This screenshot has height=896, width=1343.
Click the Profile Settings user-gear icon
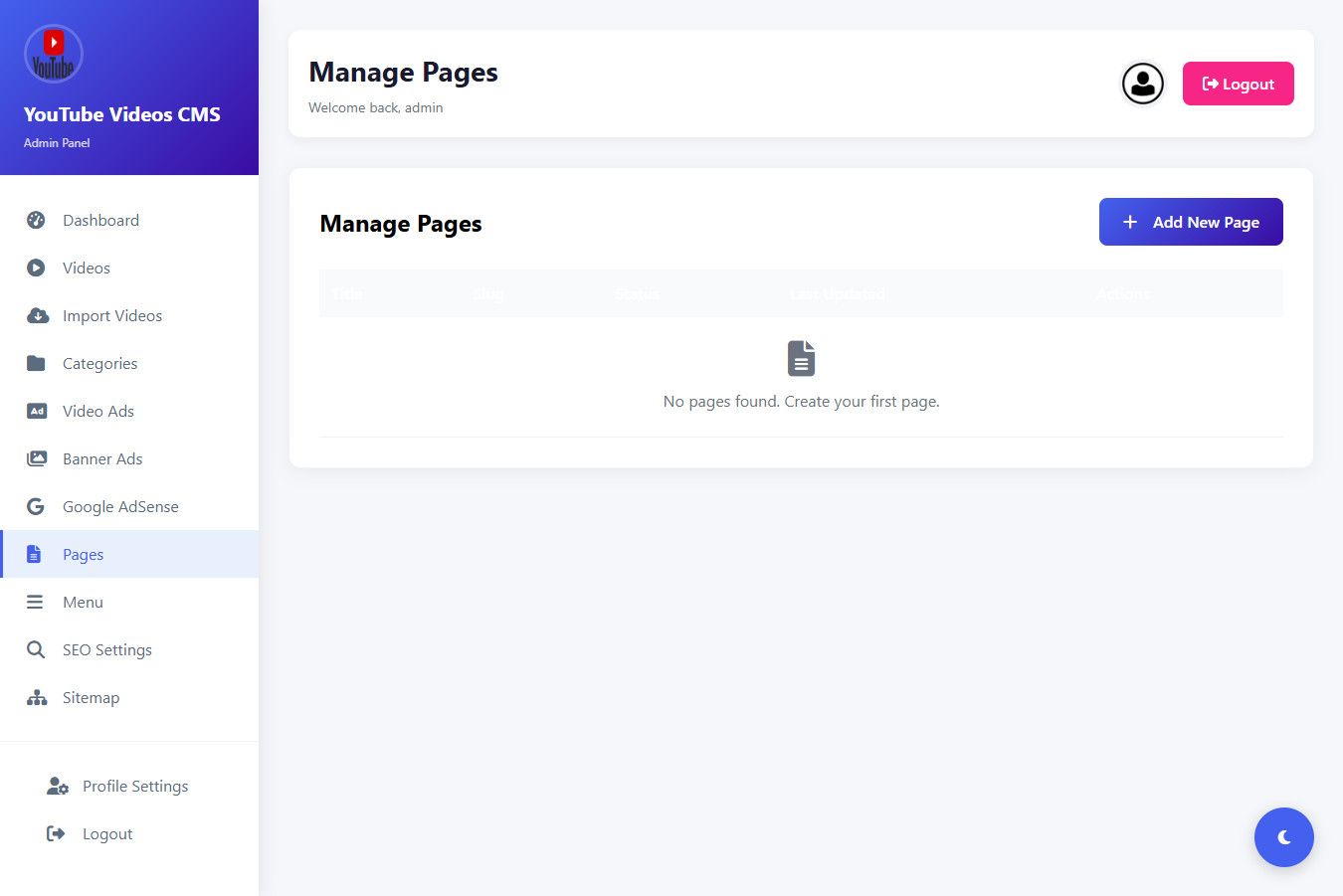point(58,786)
